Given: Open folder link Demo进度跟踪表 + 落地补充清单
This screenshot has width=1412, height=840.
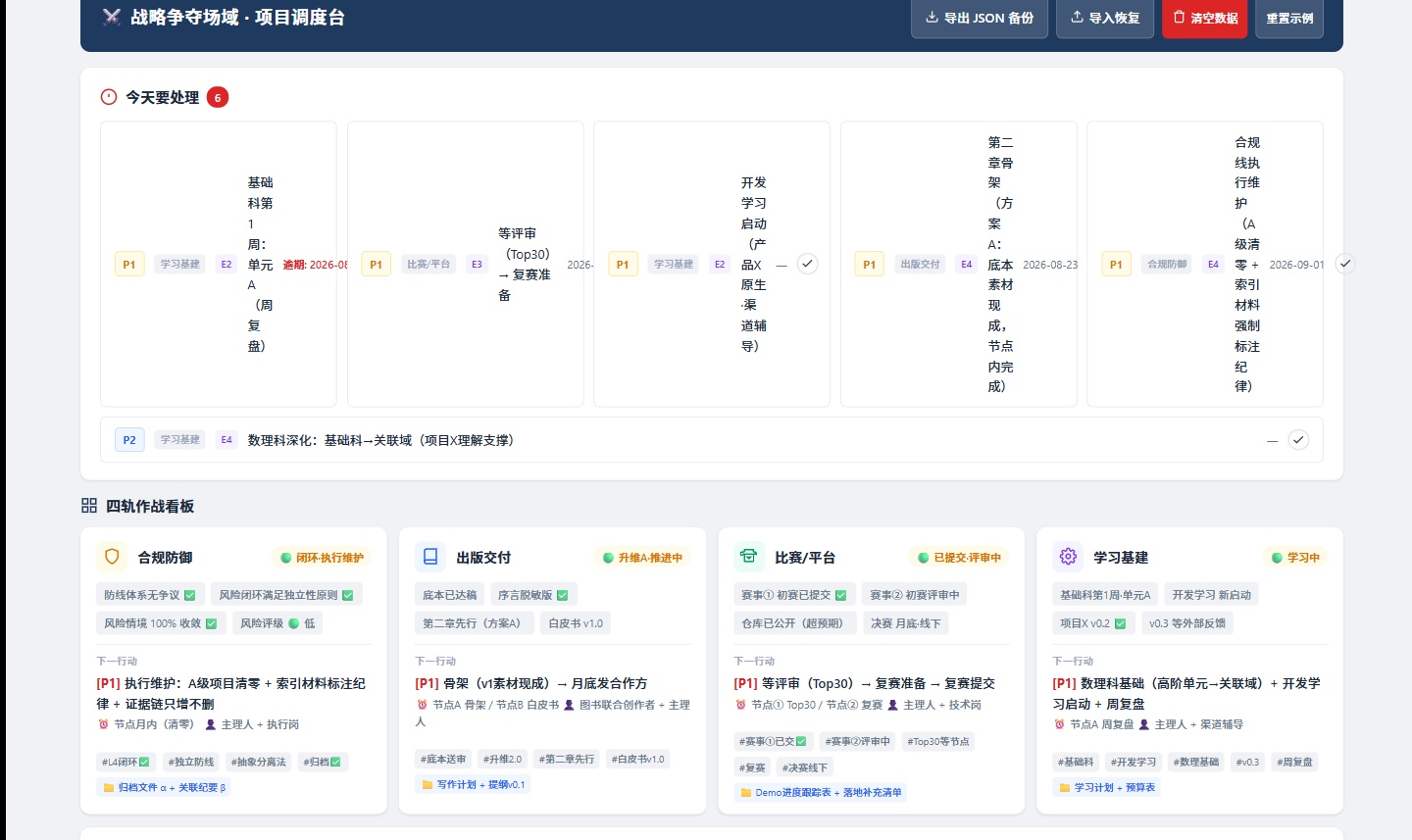Looking at the screenshot, I should 821,792.
